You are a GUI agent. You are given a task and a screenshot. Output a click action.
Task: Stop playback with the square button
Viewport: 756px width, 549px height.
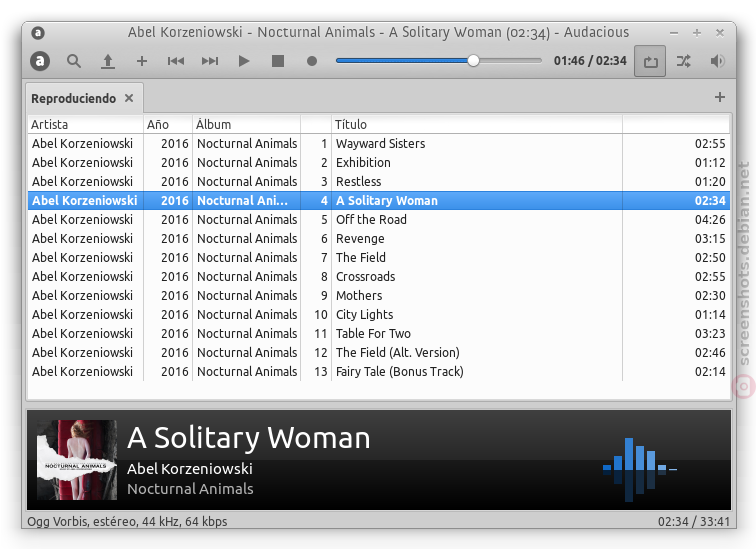(x=278, y=61)
